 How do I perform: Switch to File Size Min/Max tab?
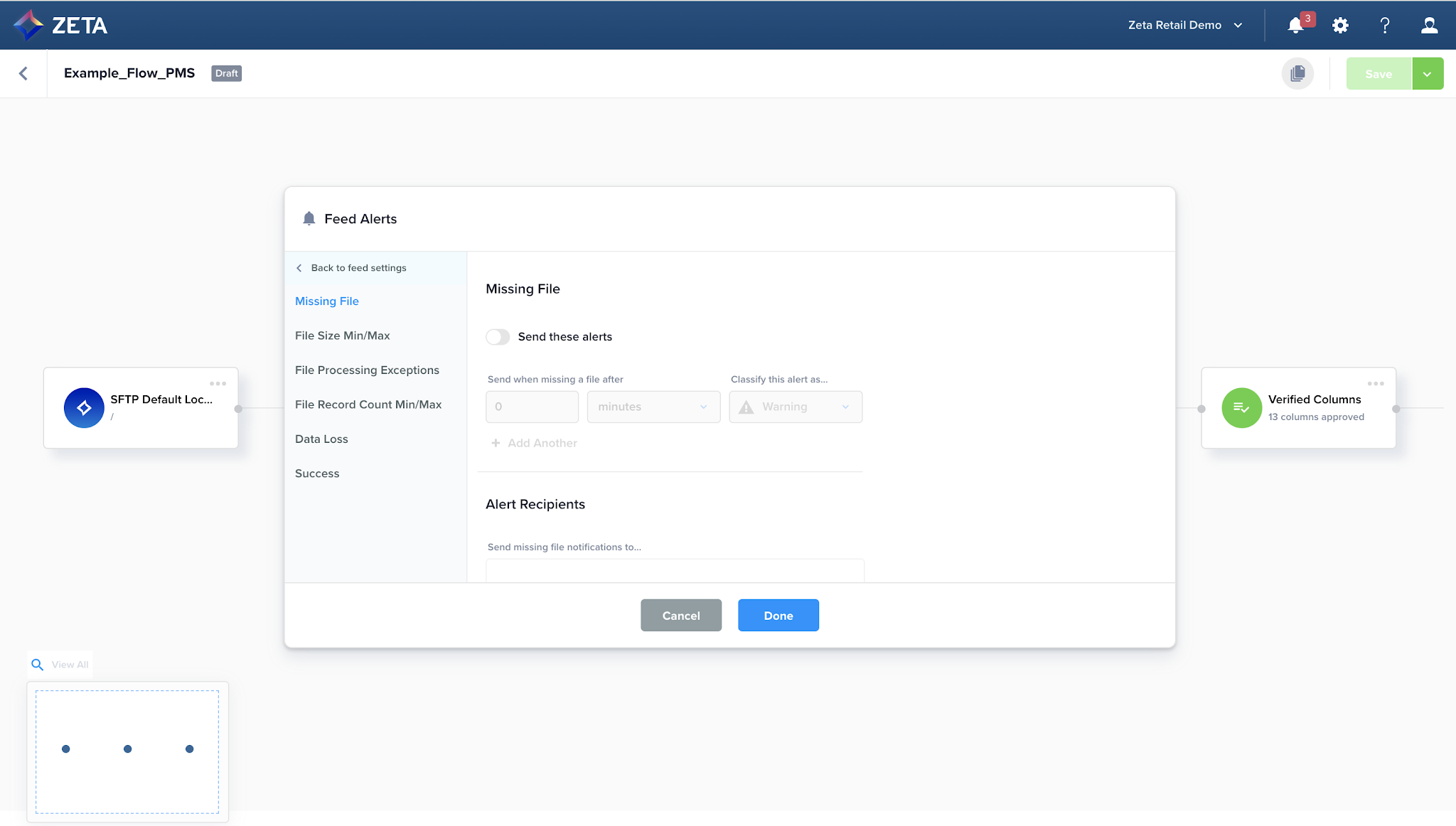pos(342,336)
